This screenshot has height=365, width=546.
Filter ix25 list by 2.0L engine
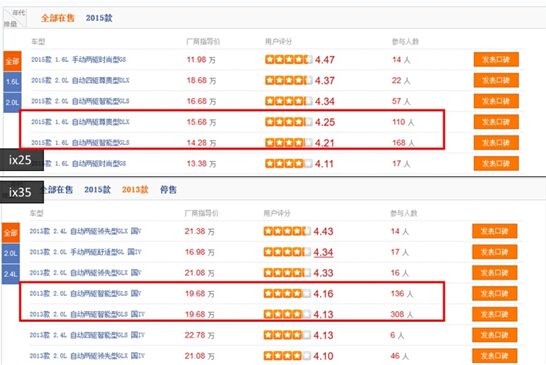[x=13, y=102]
